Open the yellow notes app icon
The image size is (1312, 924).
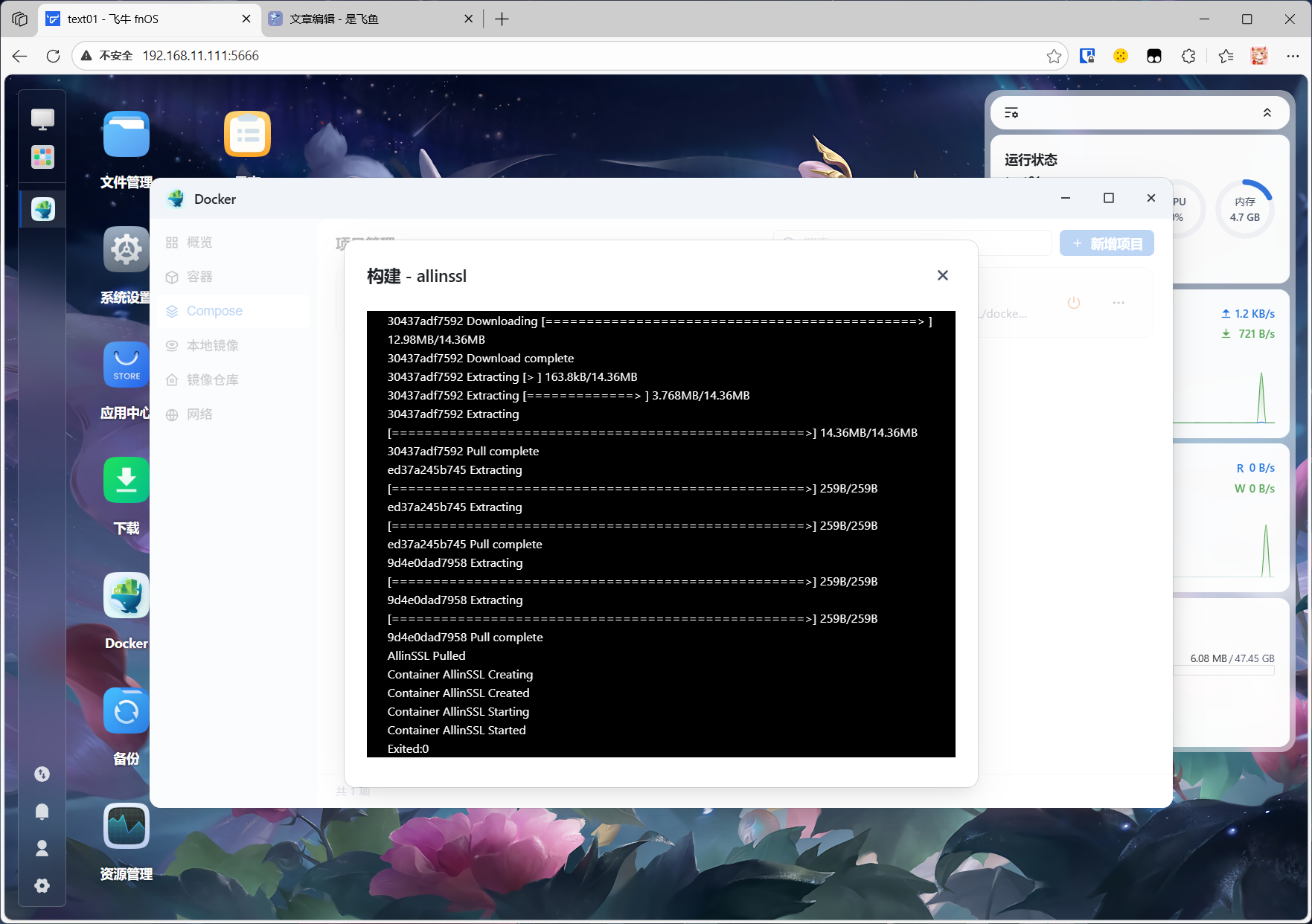[247, 135]
